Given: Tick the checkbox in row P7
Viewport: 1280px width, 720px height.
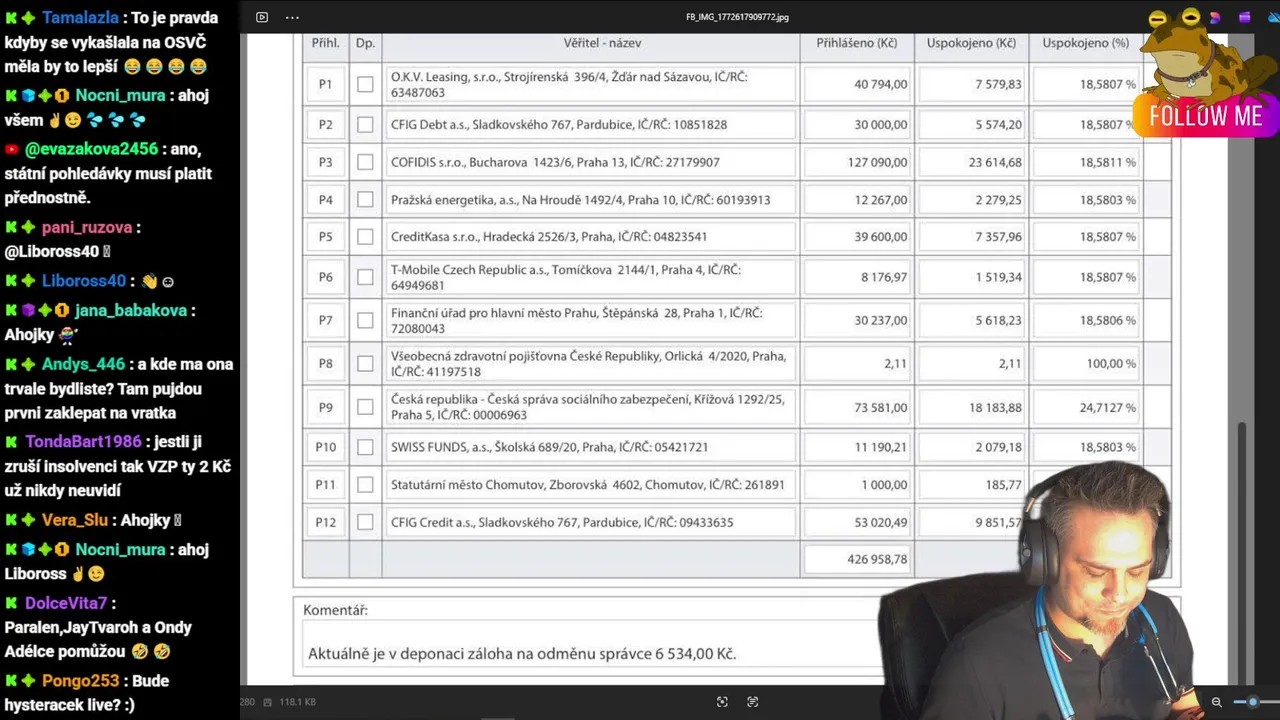Looking at the screenshot, I should (x=365, y=320).
